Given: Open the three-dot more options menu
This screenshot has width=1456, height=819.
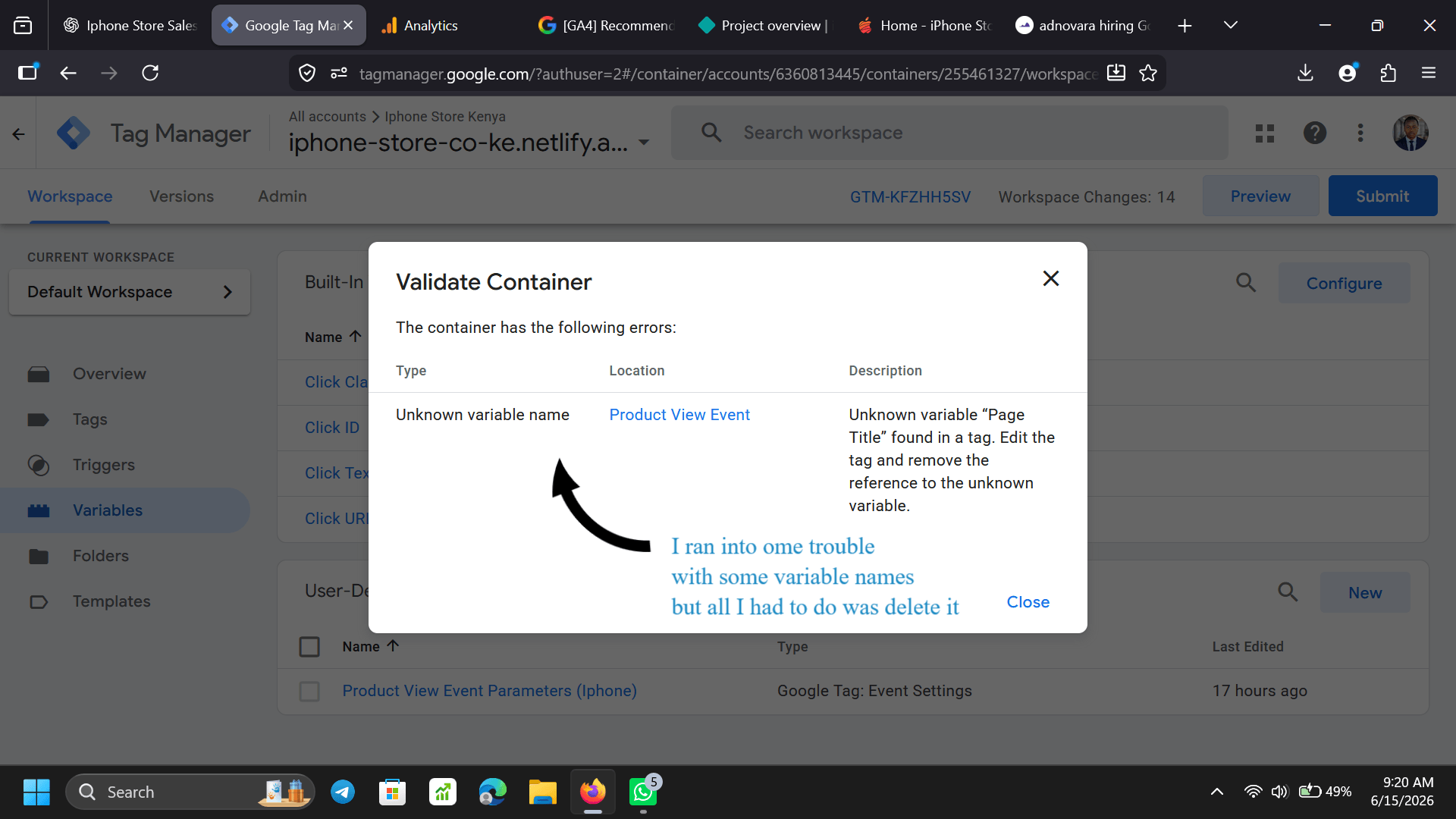Looking at the screenshot, I should click(x=1360, y=133).
